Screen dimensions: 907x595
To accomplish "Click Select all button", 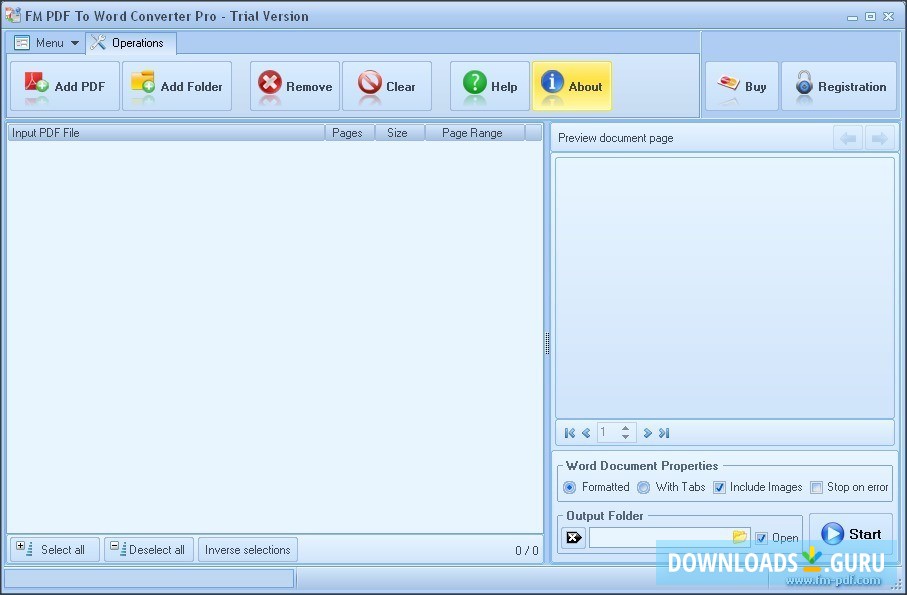I will tap(55, 549).
